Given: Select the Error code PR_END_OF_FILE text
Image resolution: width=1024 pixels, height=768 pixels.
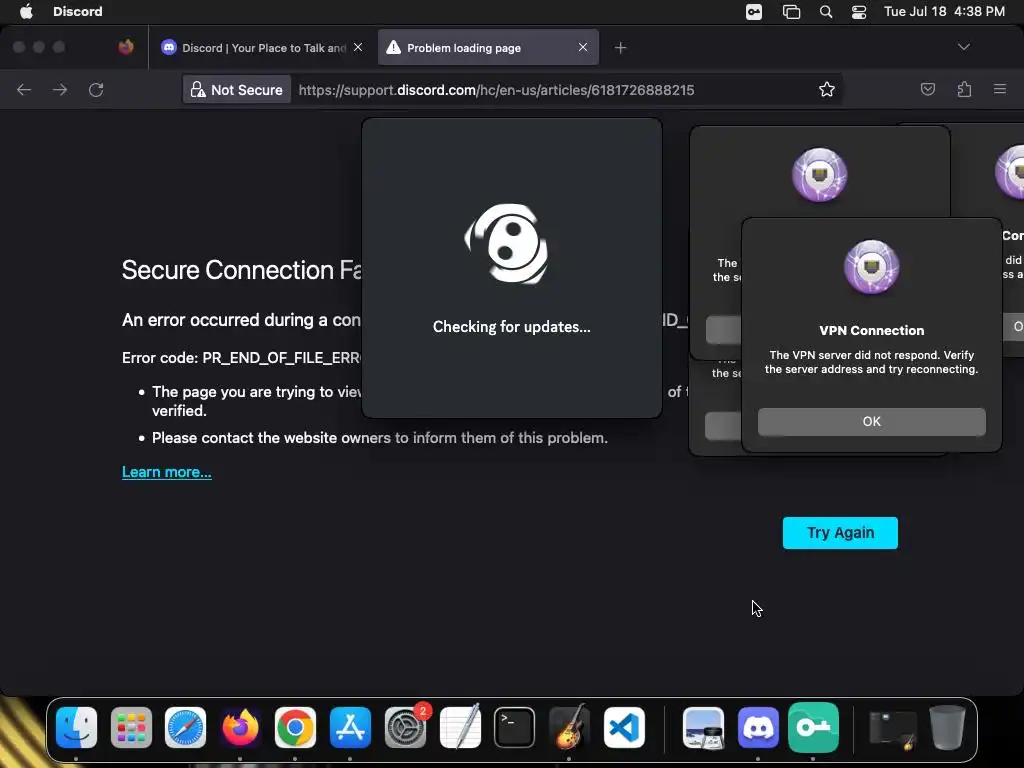Looking at the screenshot, I should click(x=242, y=358).
